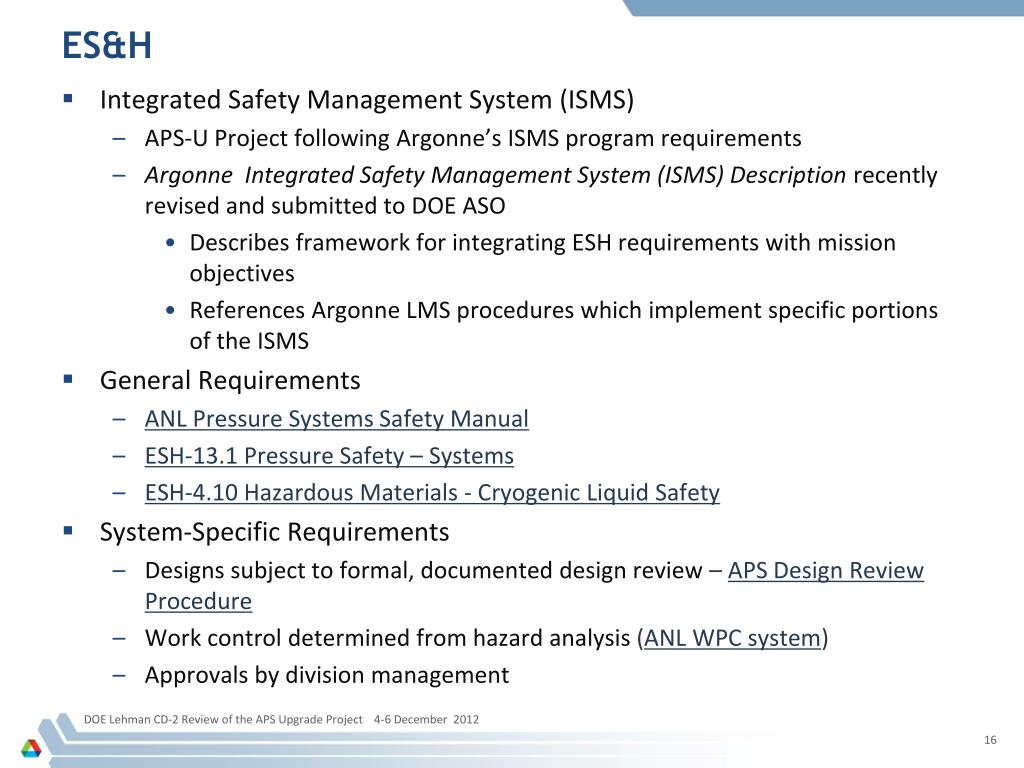Click the slide page number 16
1024x768 pixels.
990,739
